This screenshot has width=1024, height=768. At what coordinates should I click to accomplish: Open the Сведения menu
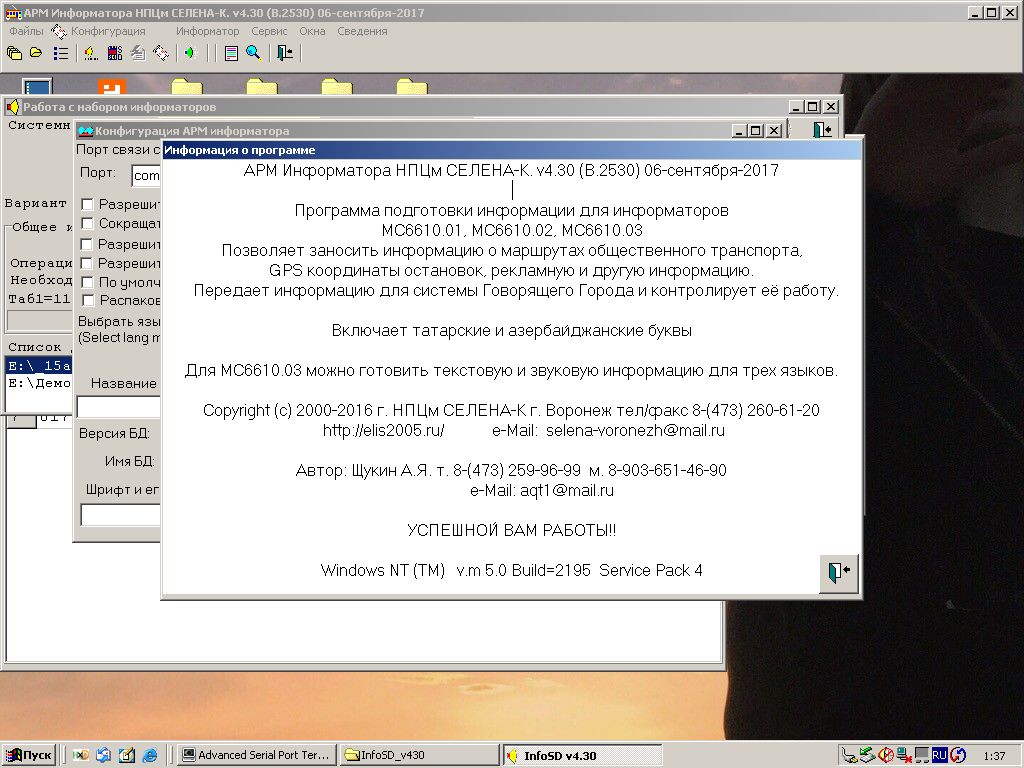[x=362, y=31]
